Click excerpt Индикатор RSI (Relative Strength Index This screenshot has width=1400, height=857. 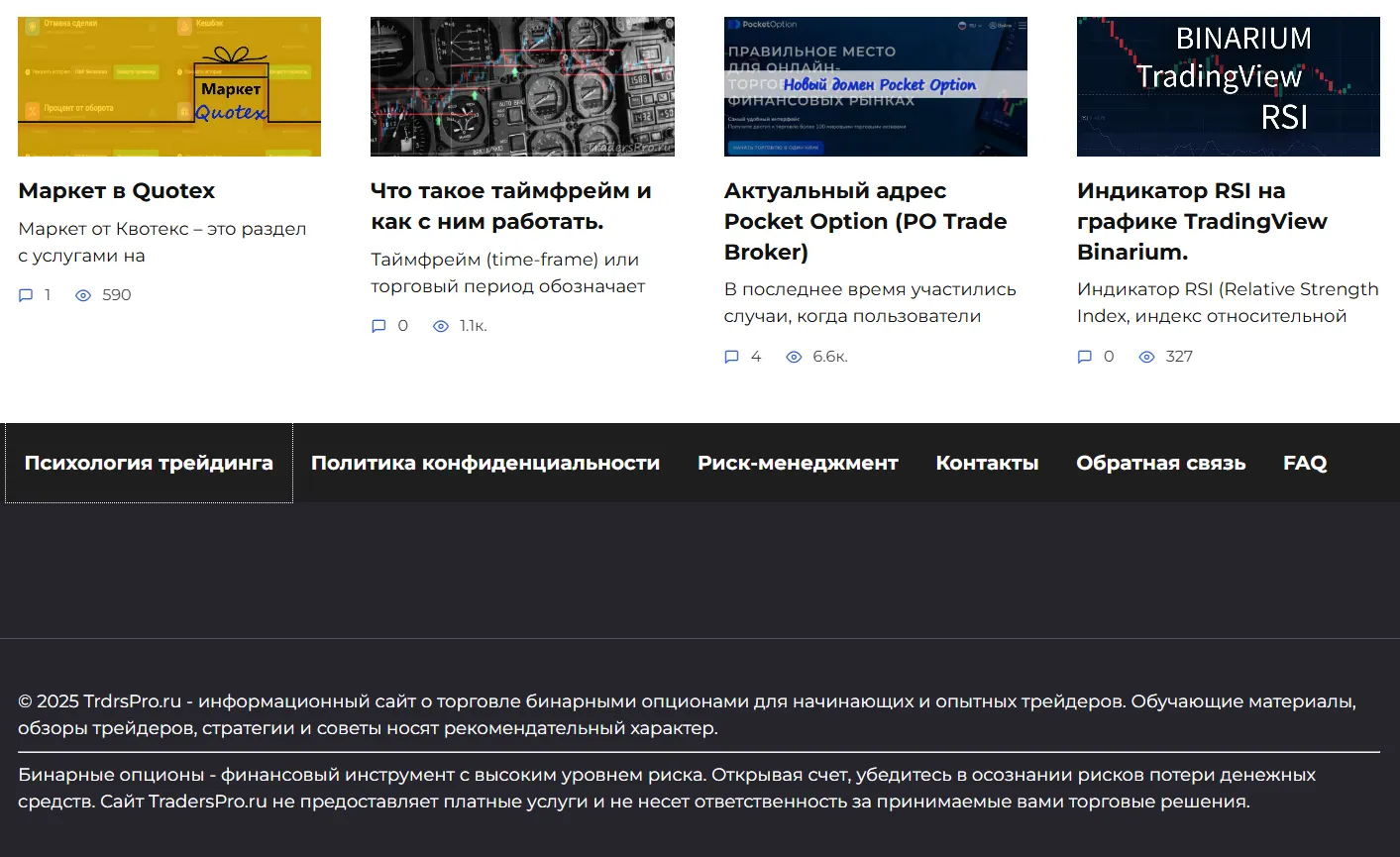point(1228,303)
